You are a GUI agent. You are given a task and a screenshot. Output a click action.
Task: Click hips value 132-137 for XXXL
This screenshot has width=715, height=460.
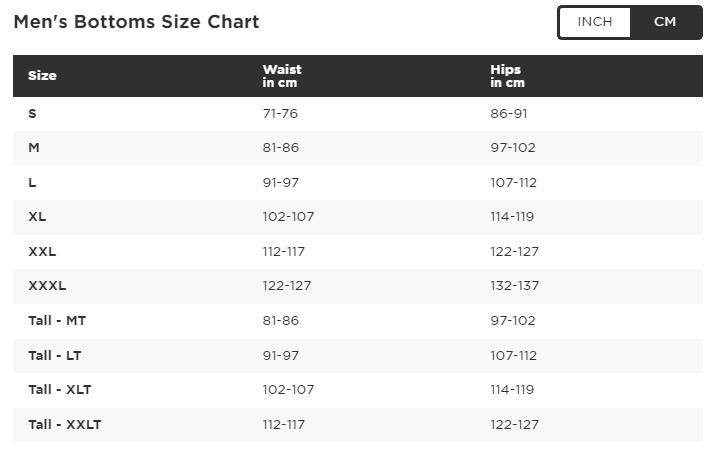point(514,286)
